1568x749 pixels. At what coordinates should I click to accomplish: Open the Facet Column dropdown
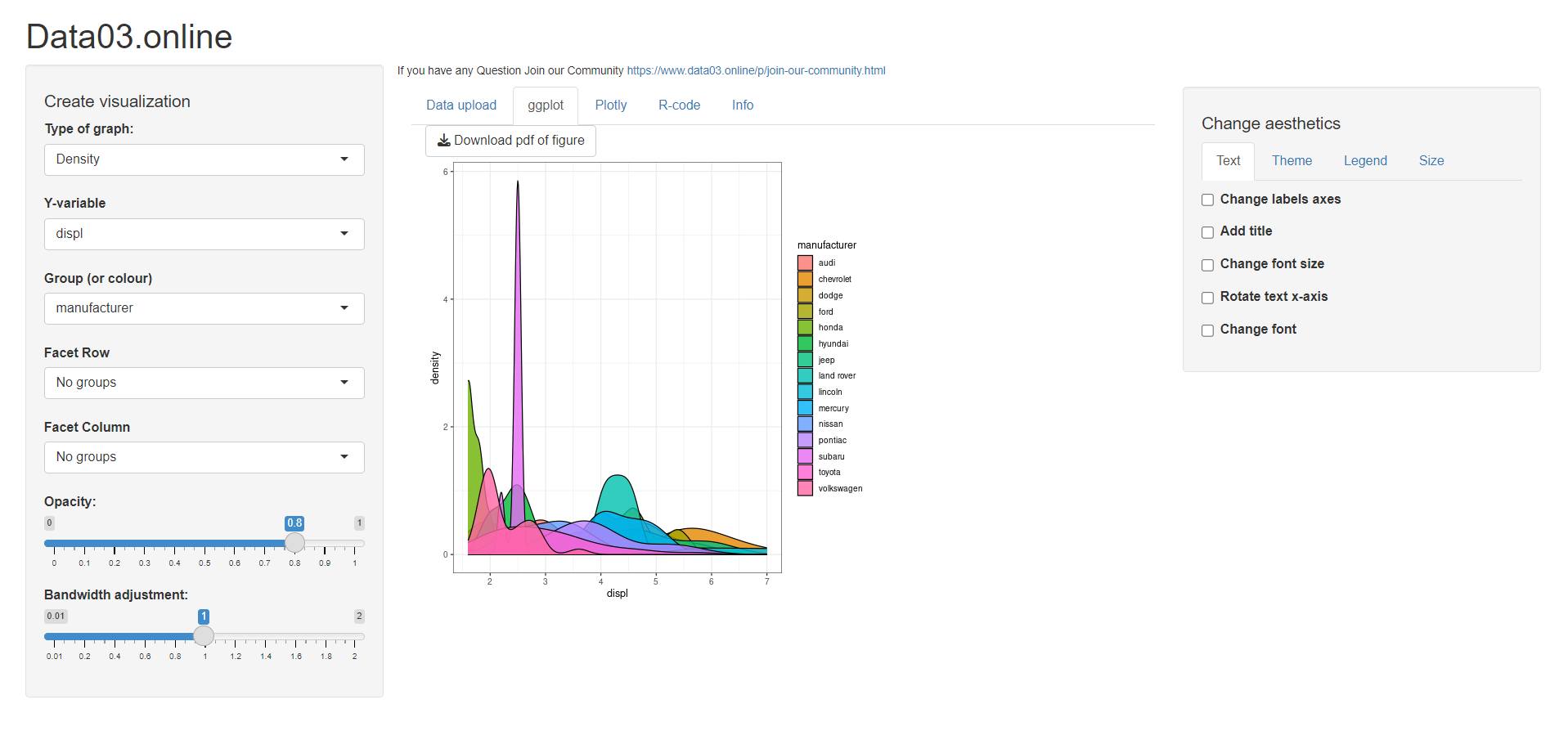click(204, 457)
